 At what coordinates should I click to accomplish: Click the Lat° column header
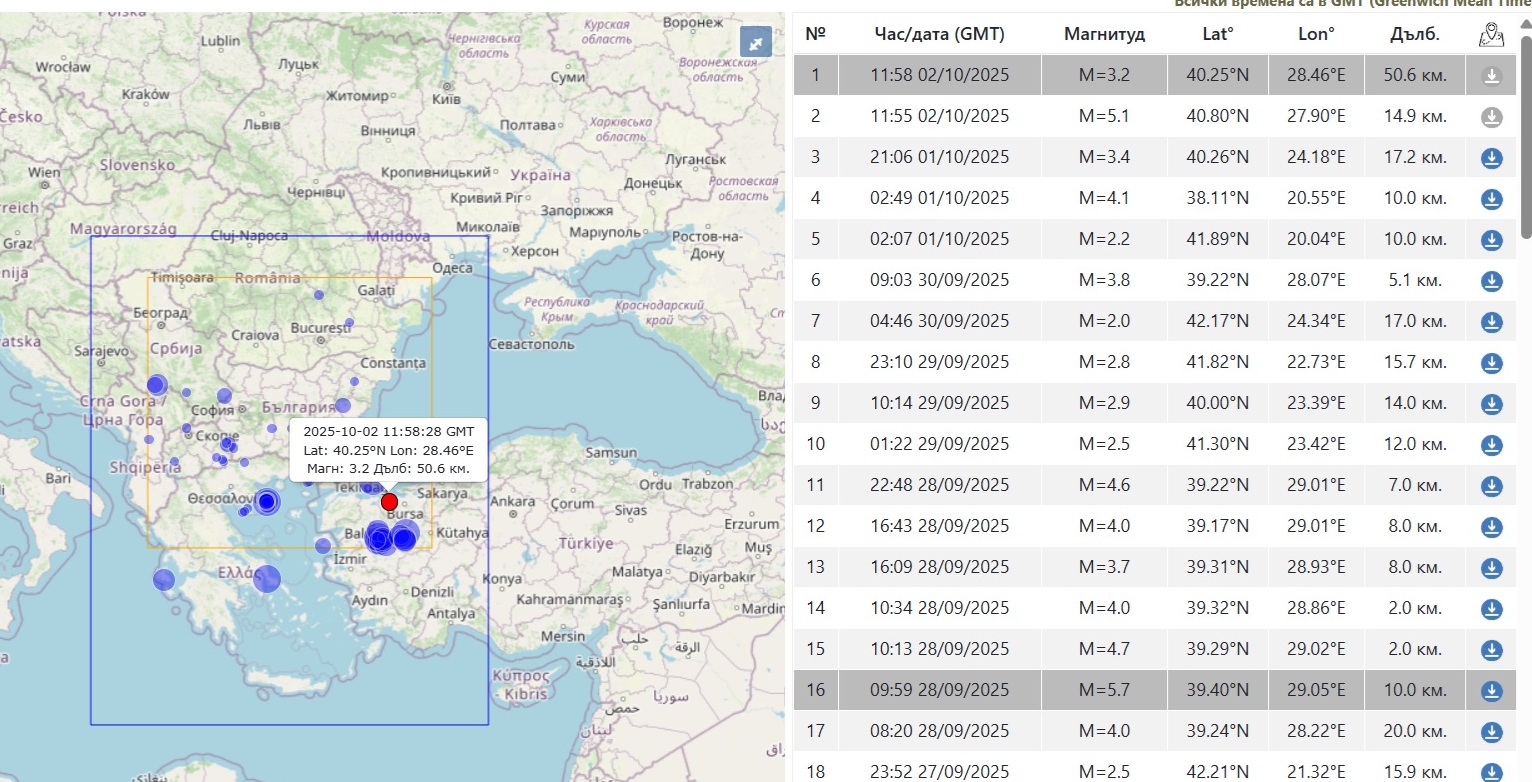pos(1217,35)
